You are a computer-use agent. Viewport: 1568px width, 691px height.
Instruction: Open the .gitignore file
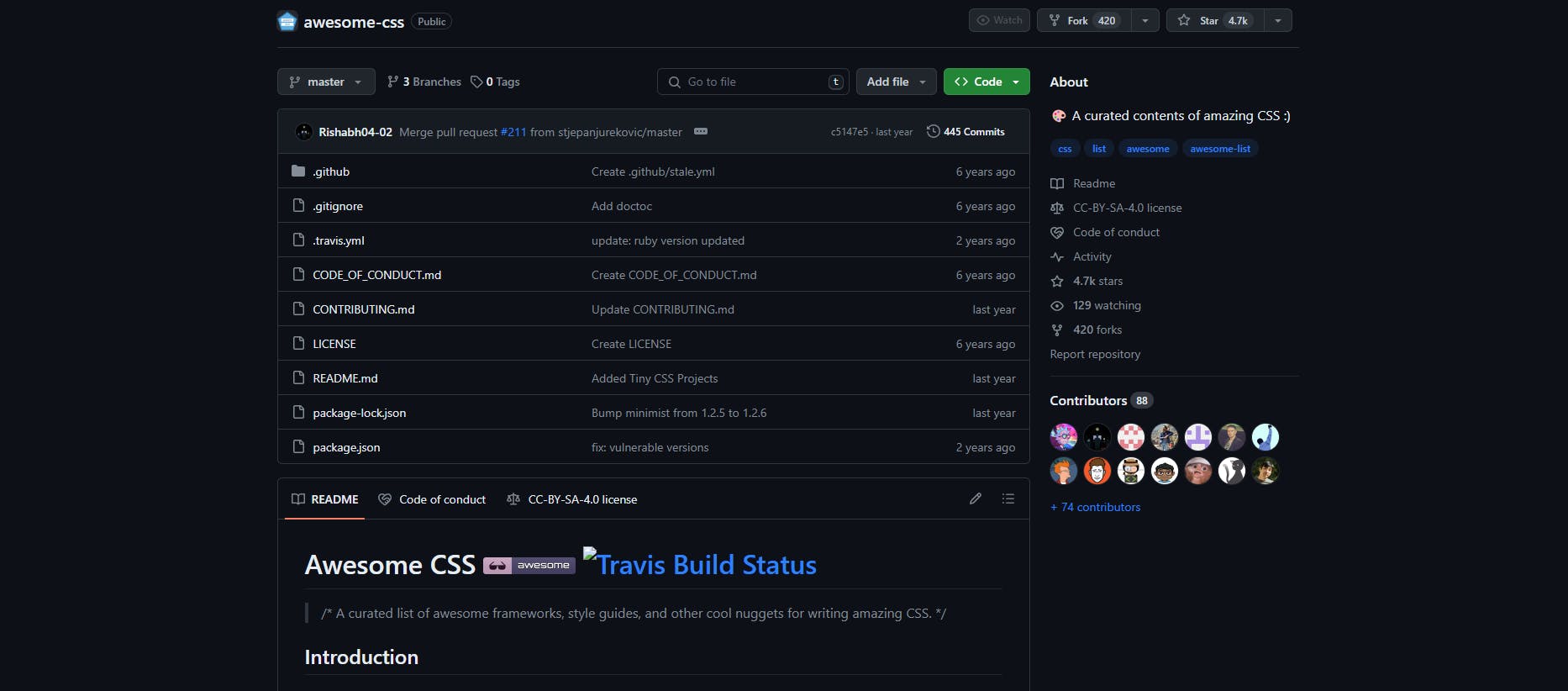coord(338,206)
